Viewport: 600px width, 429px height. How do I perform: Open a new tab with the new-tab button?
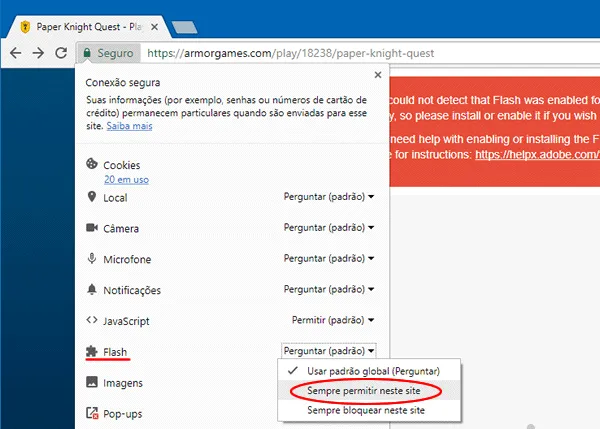(x=185, y=27)
